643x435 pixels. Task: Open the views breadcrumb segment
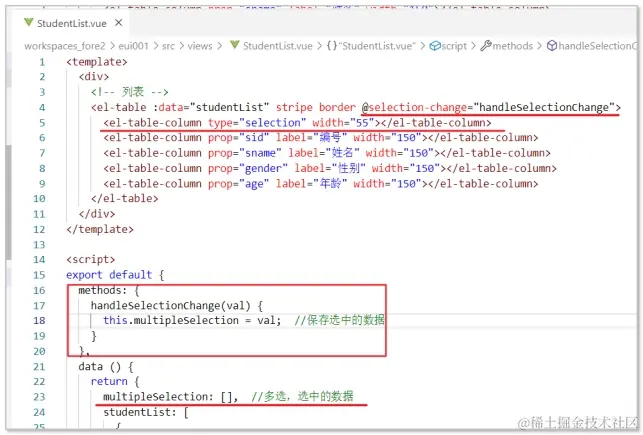200,46
